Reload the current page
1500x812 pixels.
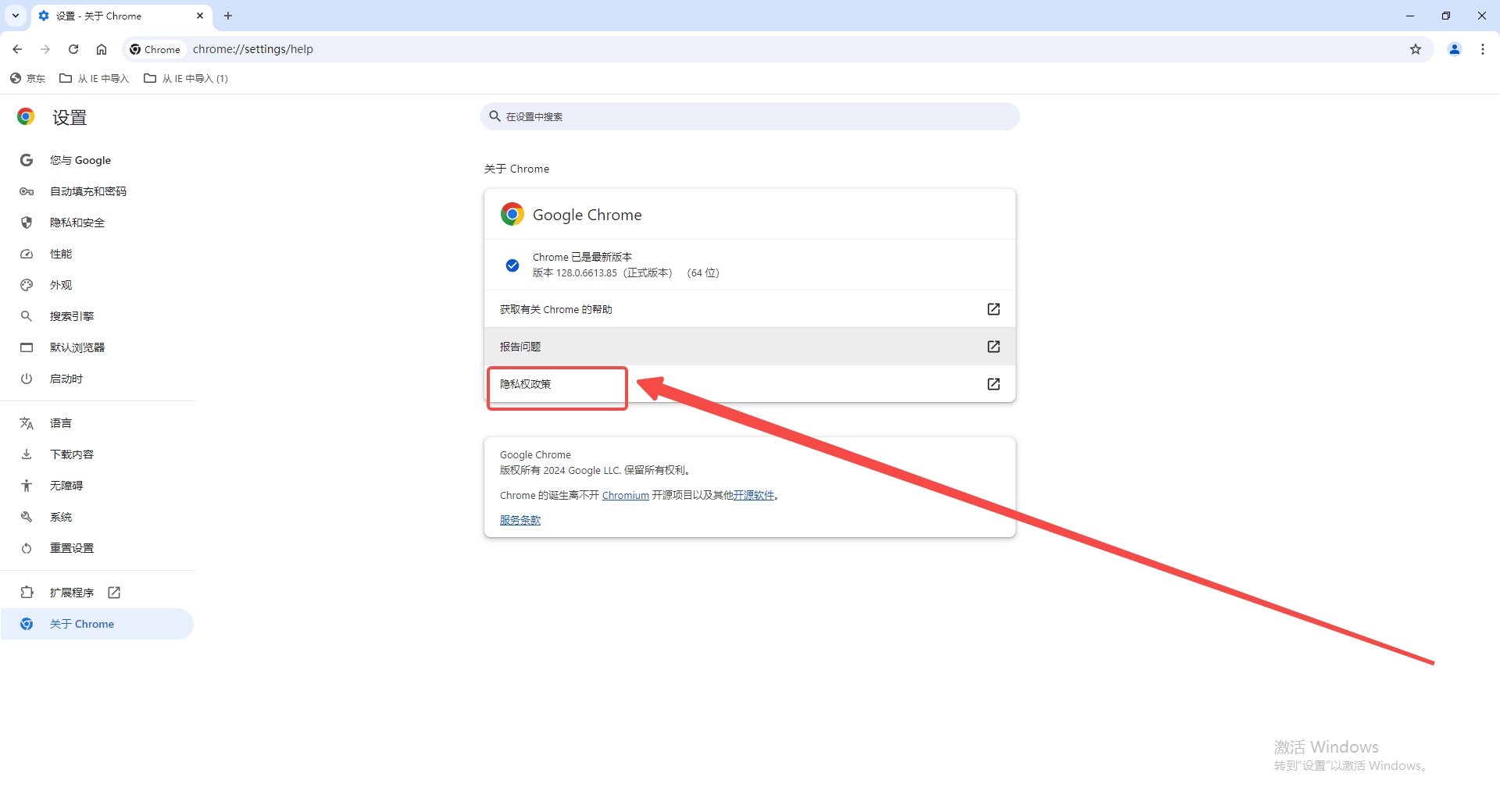click(73, 49)
